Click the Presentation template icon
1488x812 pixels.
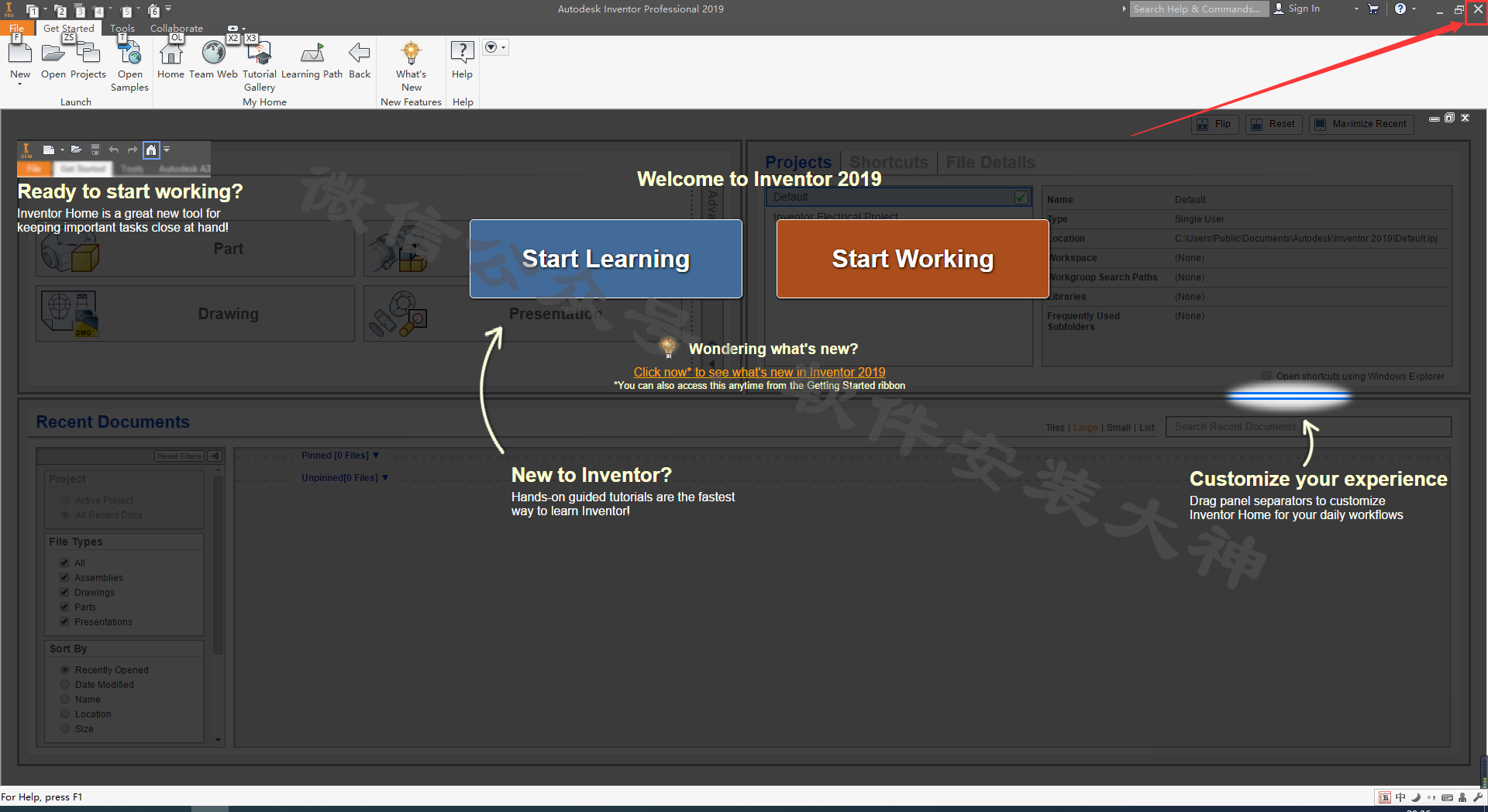pos(398,313)
